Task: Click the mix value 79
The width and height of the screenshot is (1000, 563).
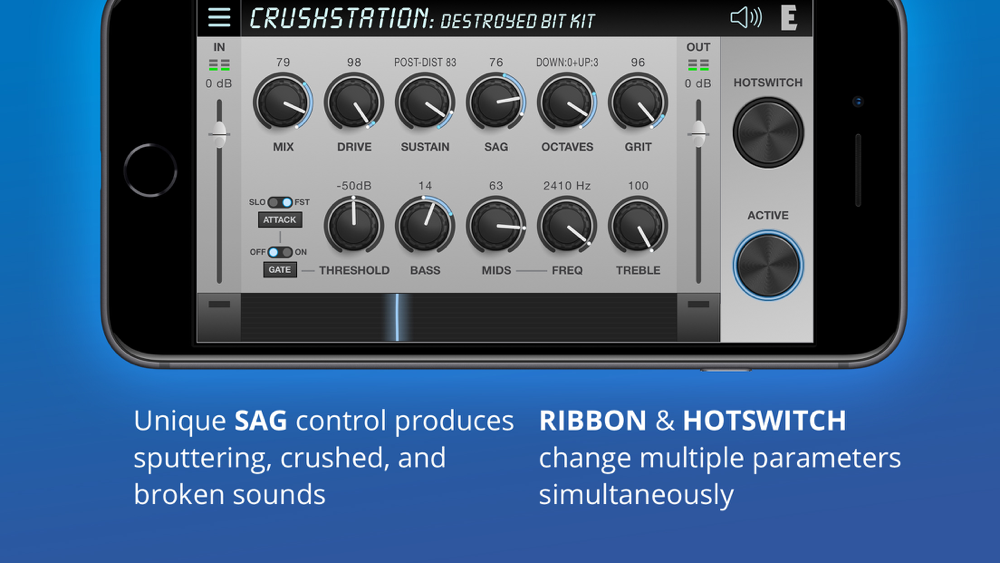Action: 283,62
